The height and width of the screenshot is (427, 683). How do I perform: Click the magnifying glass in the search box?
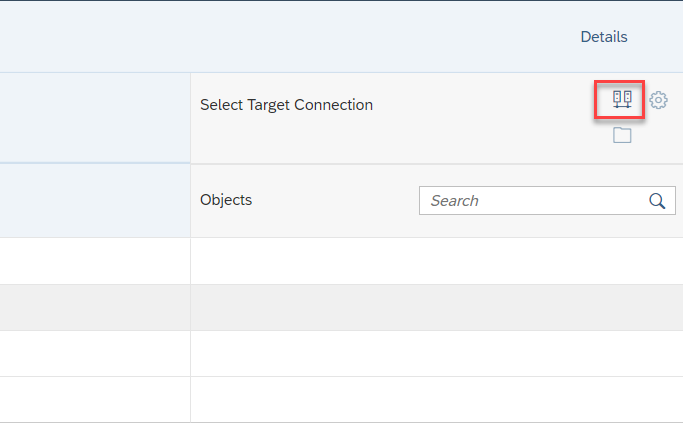(x=657, y=201)
